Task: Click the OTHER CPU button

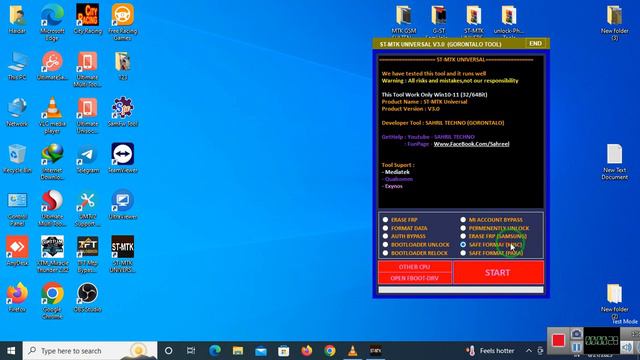Action: 415,267
